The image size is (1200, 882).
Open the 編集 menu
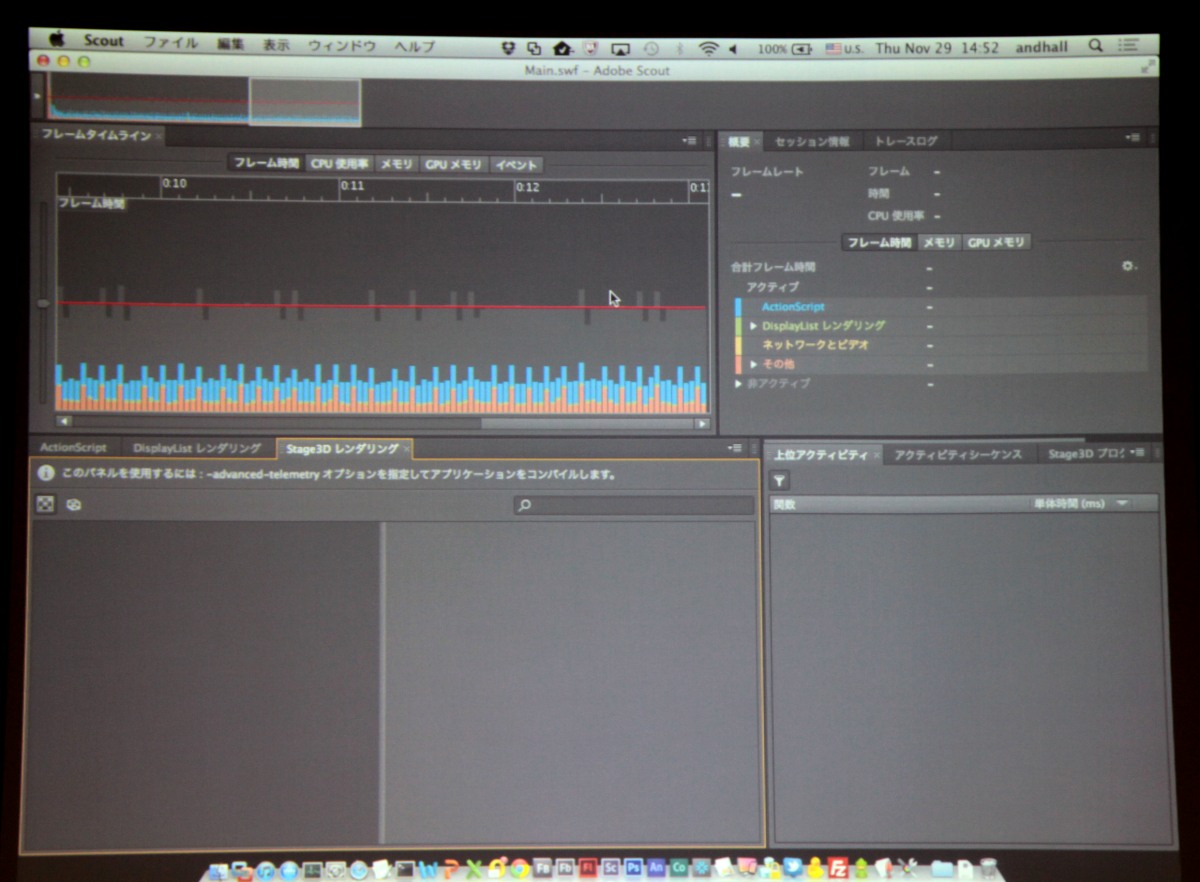[230, 45]
